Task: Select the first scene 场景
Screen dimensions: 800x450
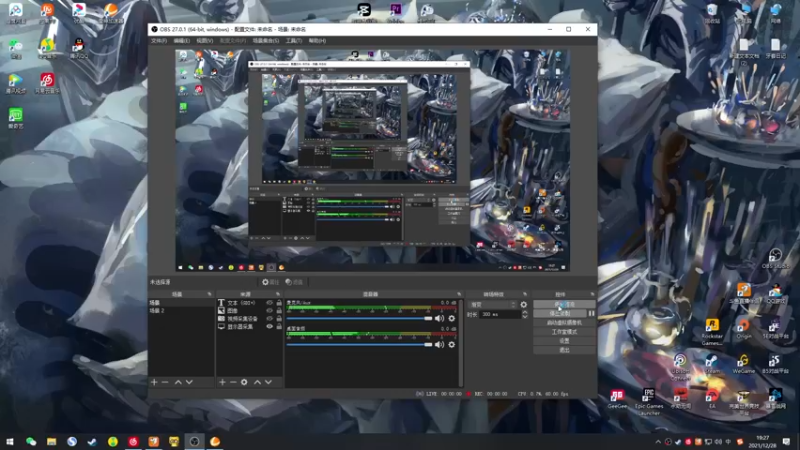Action: pos(181,303)
